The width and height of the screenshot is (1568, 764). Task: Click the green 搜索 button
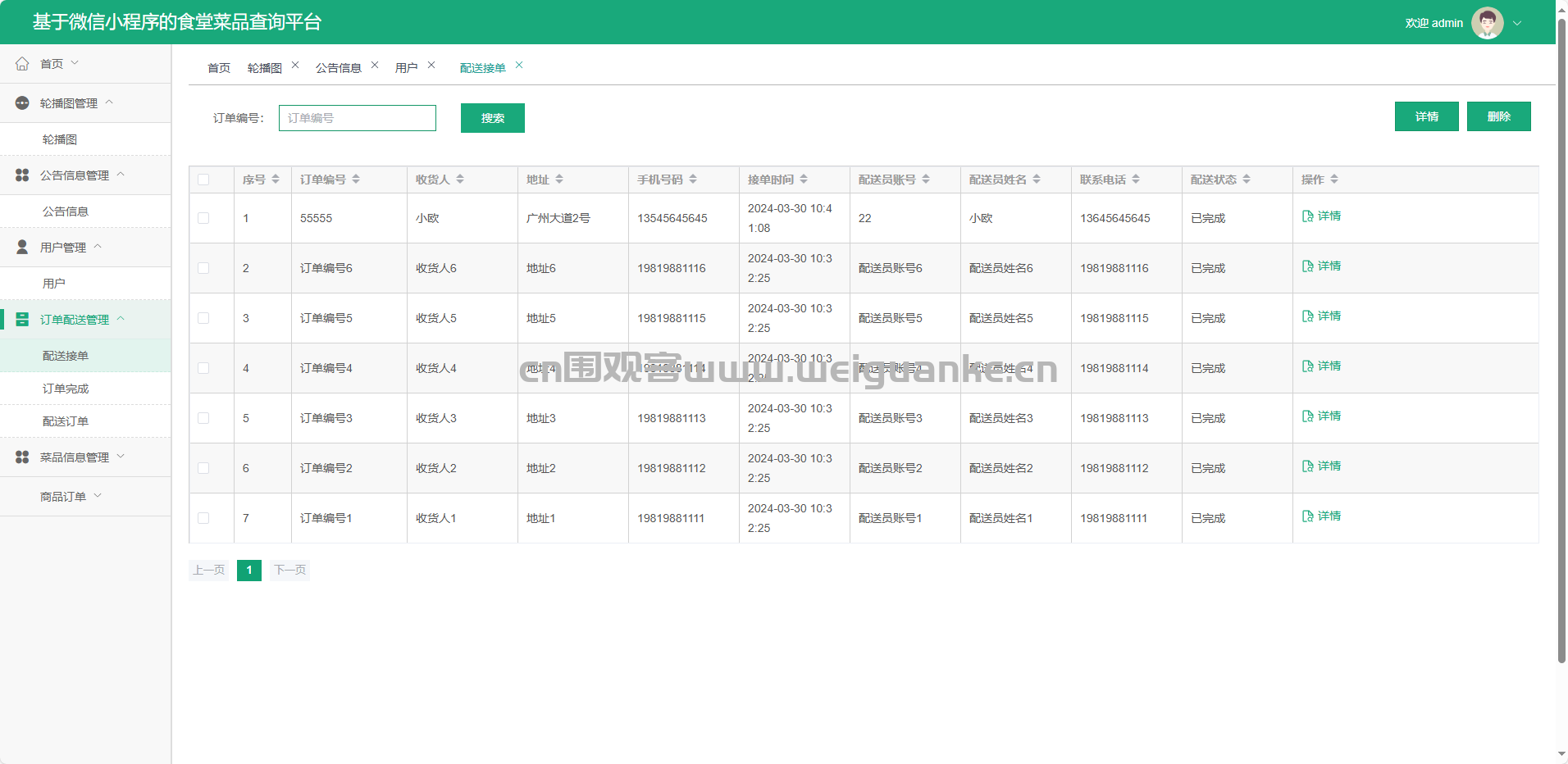492,118
